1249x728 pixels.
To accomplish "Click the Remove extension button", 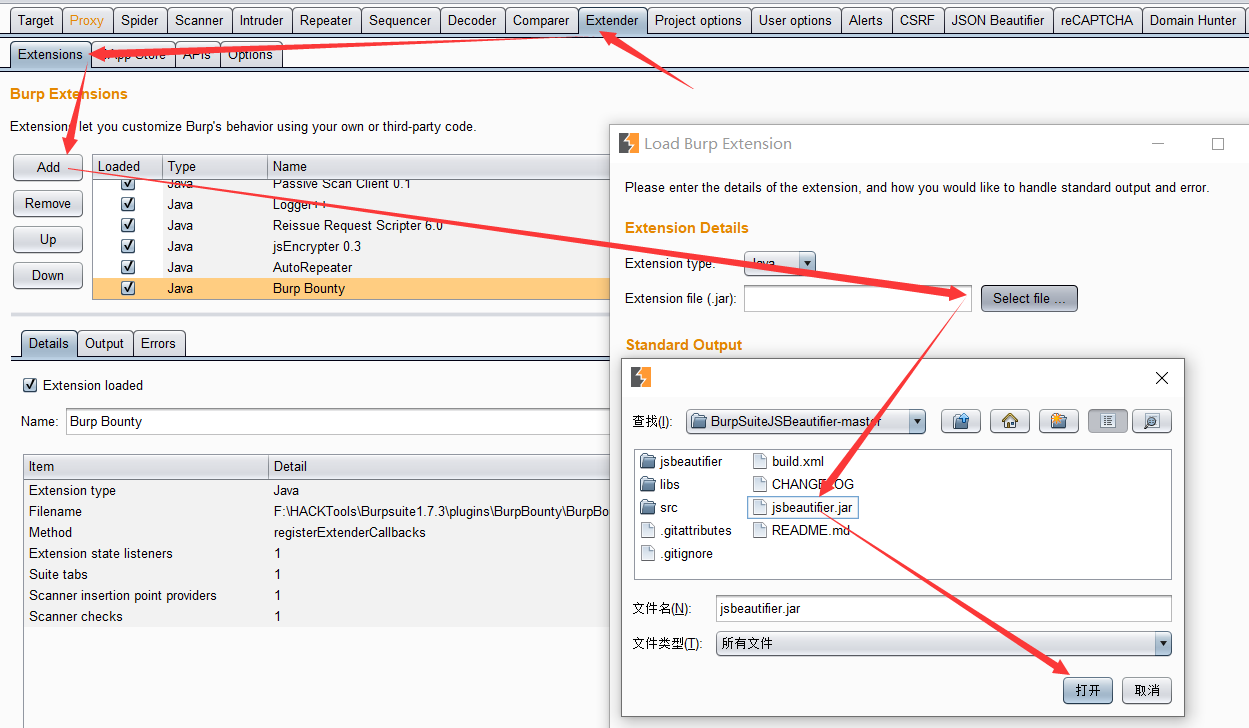I will pyautogui.click(x=48, y=203).
